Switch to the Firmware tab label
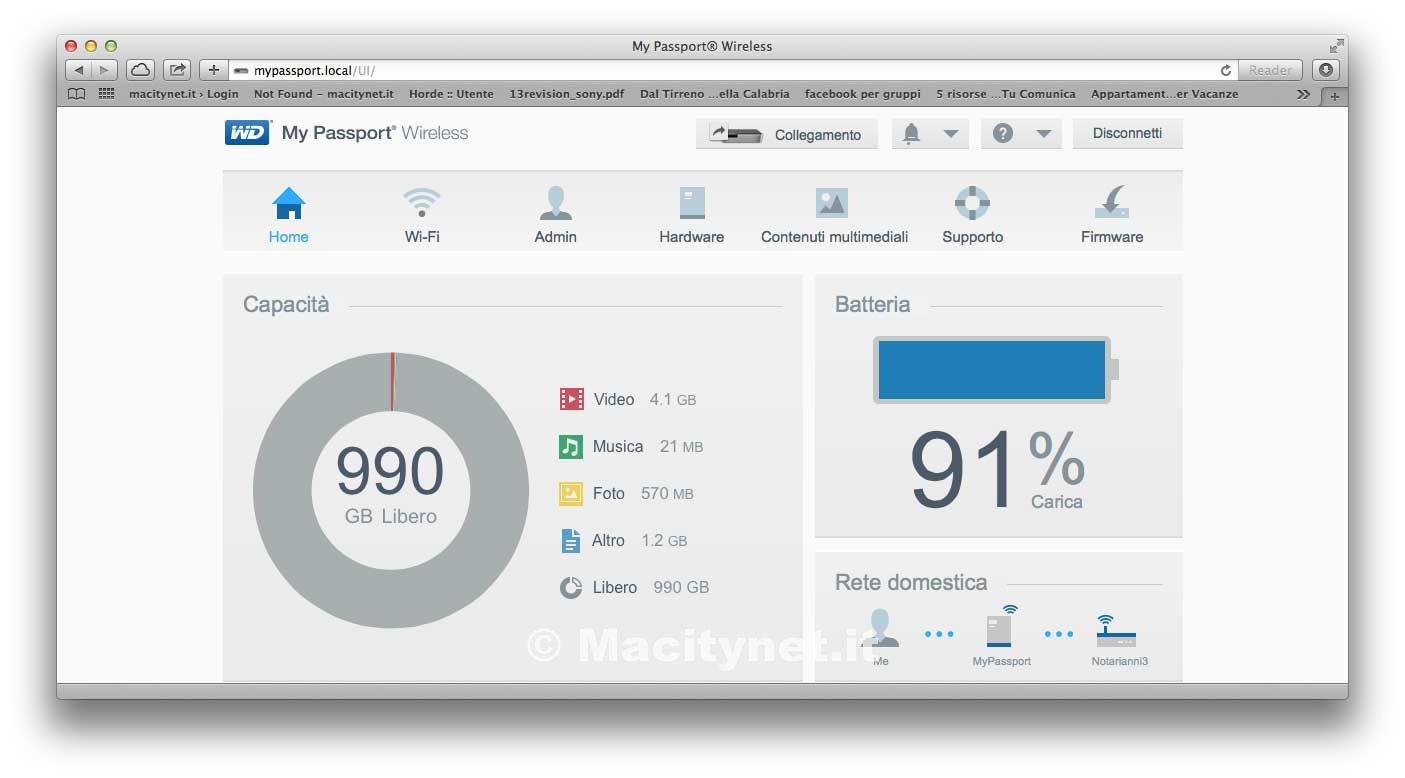Image resolution: width=1405 pixels, height=778 pixels. point(1112,237)
